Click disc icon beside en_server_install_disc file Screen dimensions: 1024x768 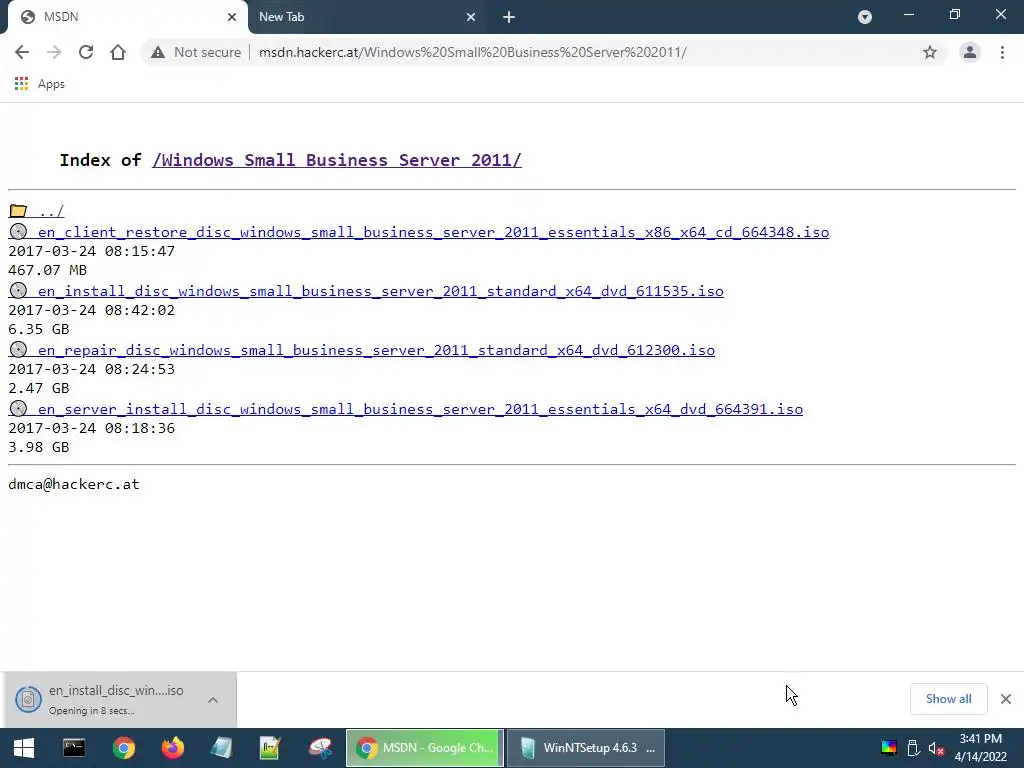[x=18, y=409]
